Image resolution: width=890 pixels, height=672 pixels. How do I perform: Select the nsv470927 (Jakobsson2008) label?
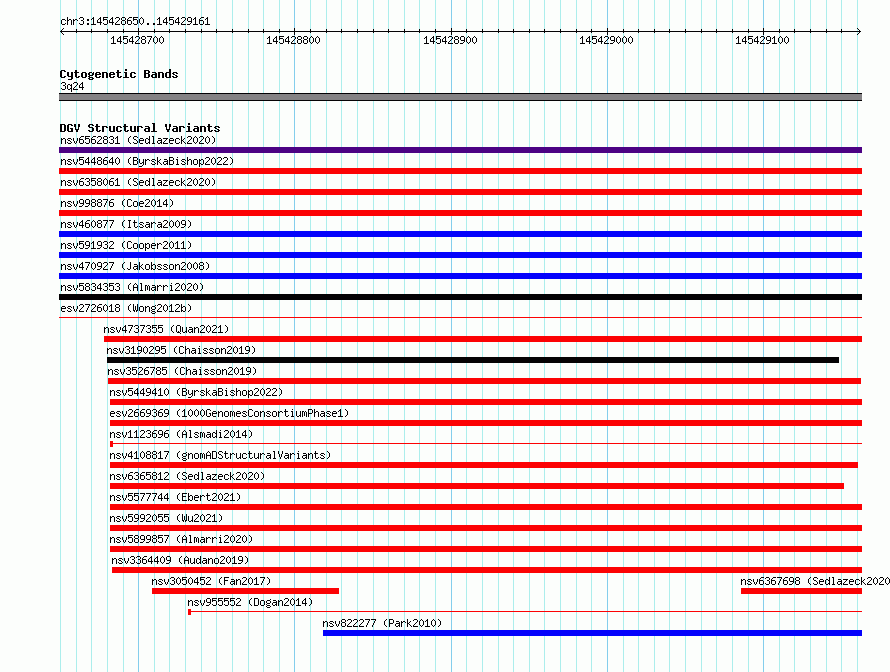pos(135,266)
